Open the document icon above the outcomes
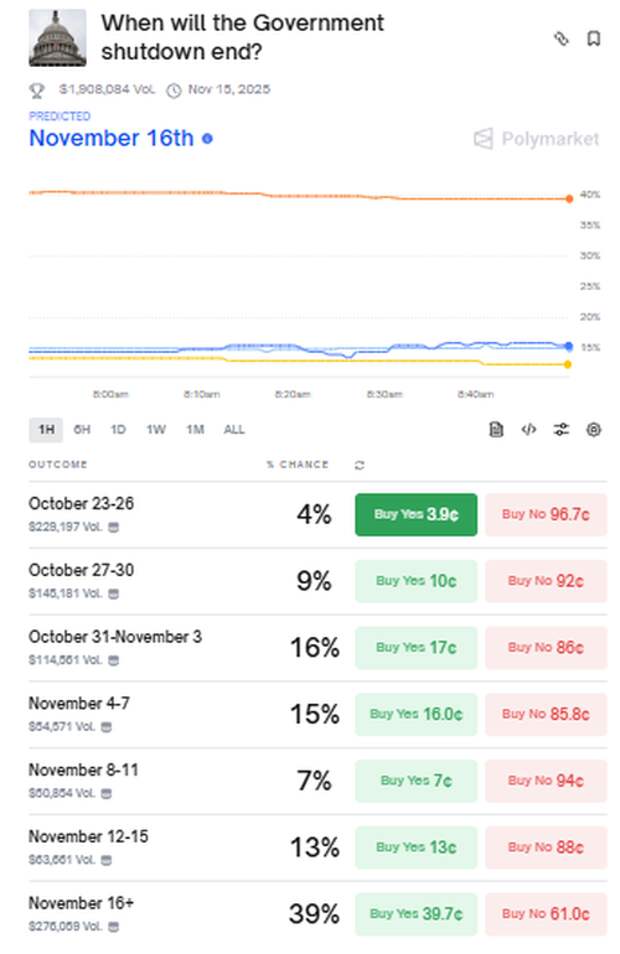Image resolution: width=620 pixels, height=954 pixels. point(496,429)
